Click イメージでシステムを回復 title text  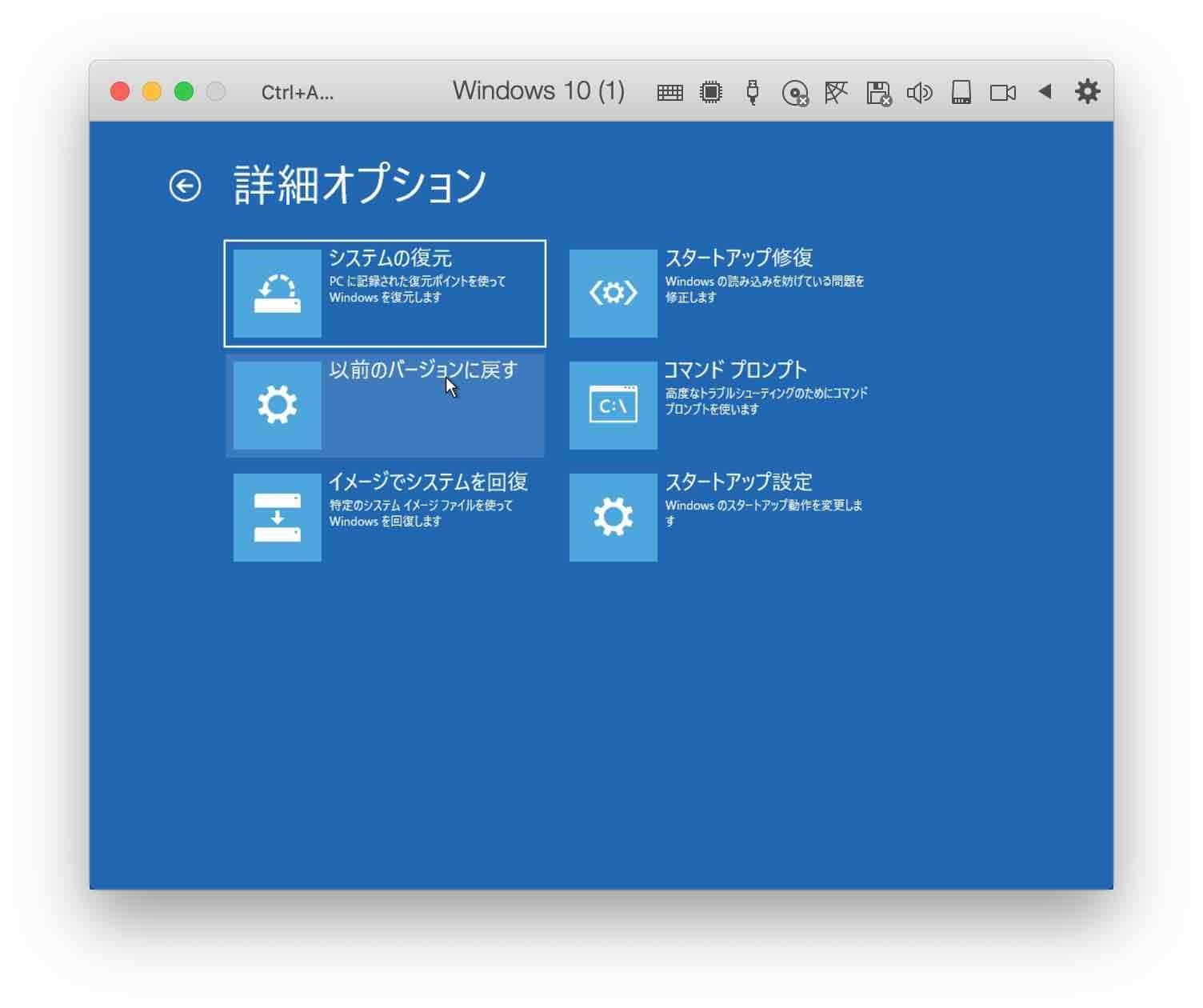coord(428,482)
